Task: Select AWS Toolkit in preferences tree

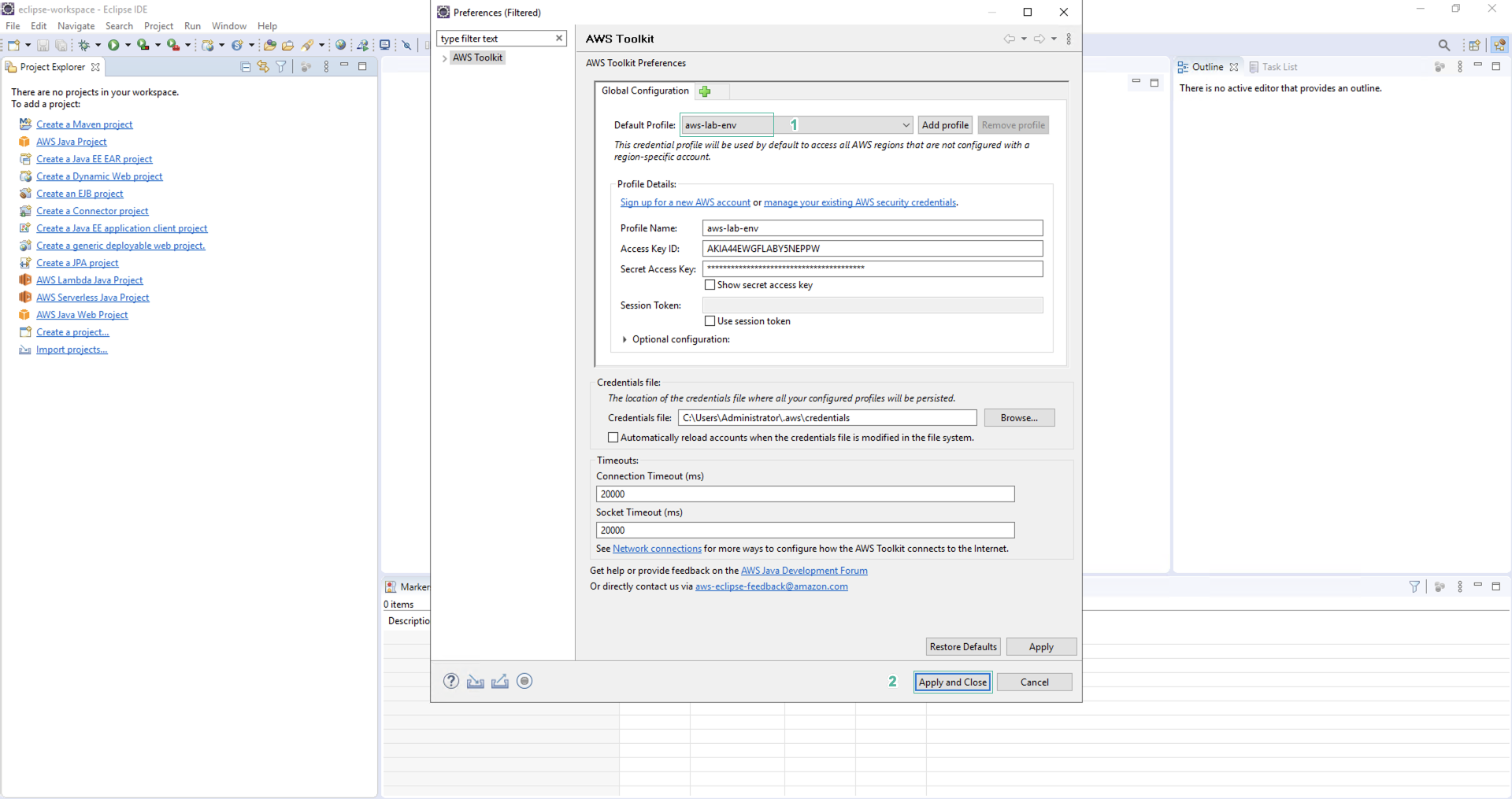Action: 477,57
